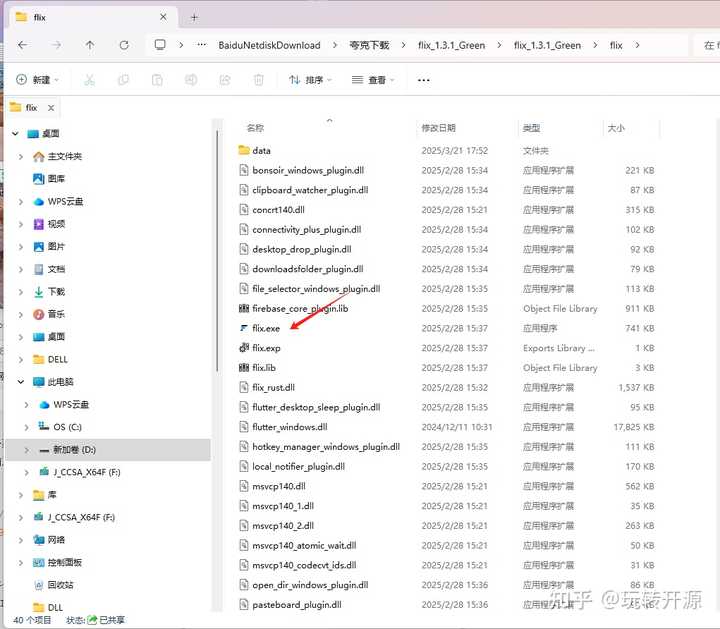Screen dimensions: 720x629
Task: Click the cut scissors icon
Action: 89,80
